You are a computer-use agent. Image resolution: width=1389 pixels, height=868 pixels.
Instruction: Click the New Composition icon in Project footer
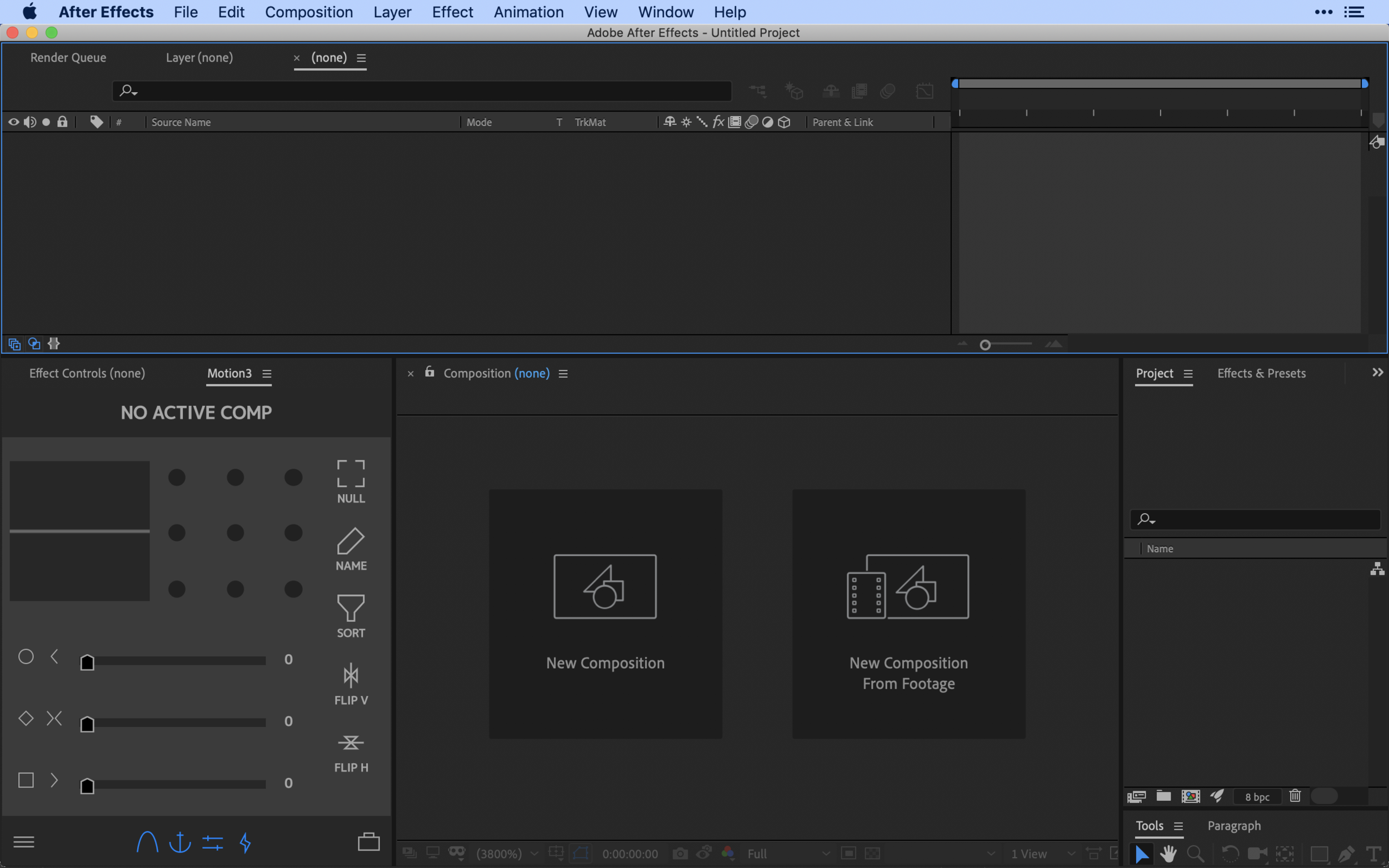tap(1190, 796)
